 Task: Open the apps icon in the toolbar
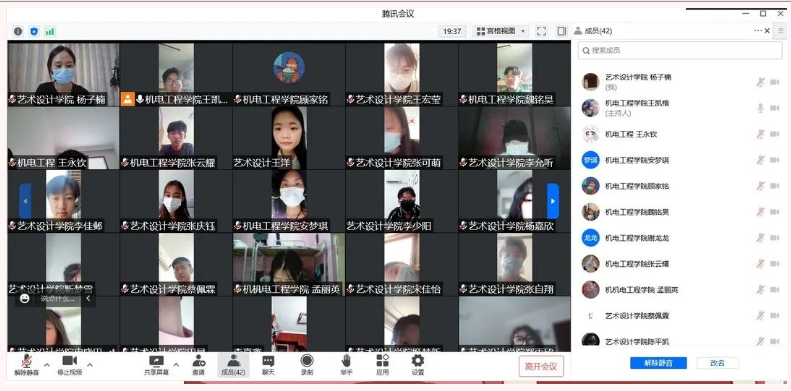(382, 360)
